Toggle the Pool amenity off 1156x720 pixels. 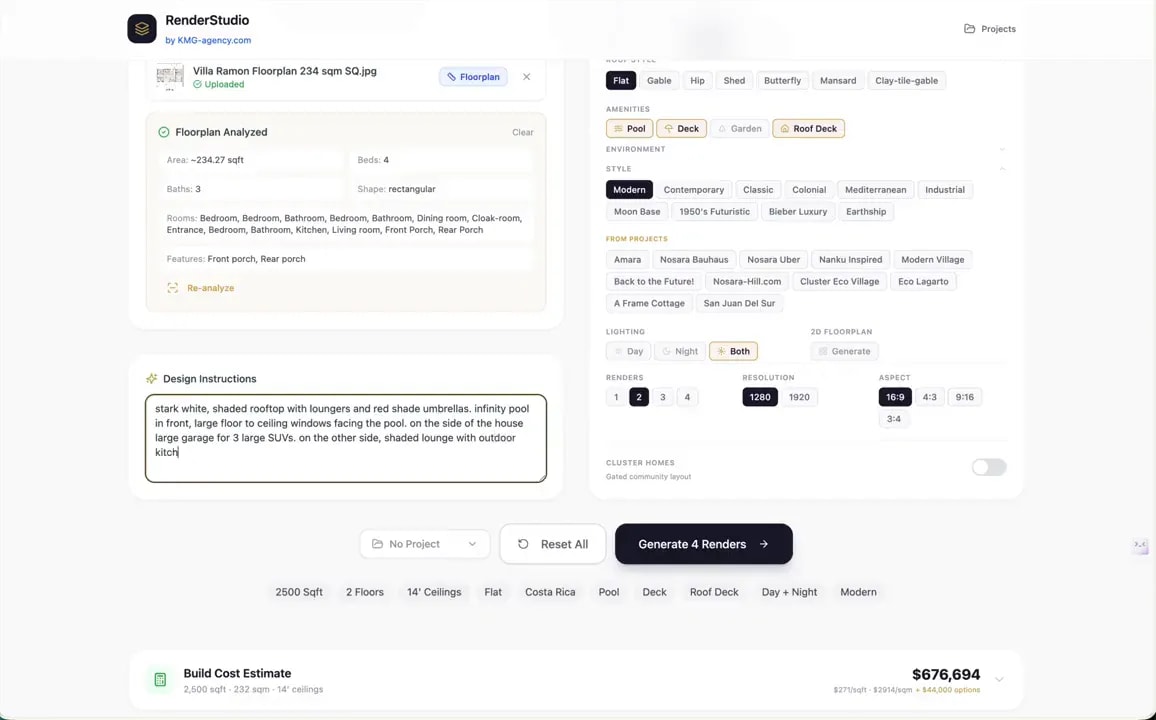point(630,128)
